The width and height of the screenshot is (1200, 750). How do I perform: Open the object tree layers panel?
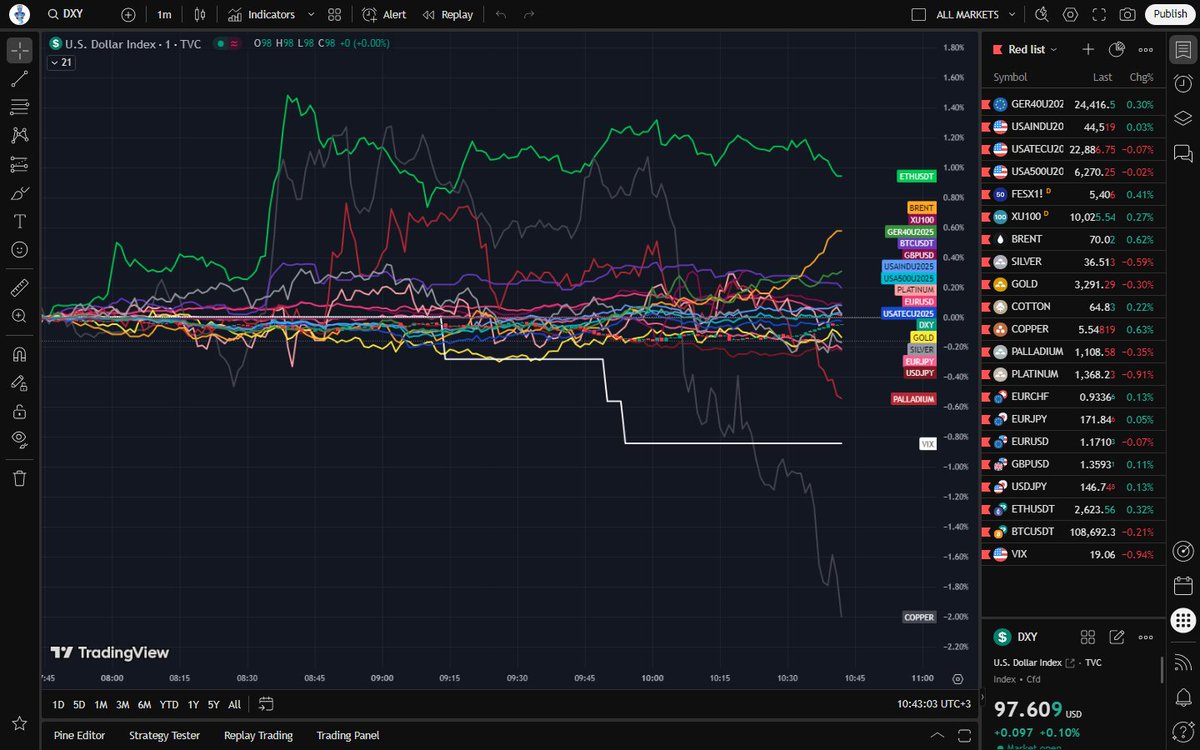(x=1183, y=118)
